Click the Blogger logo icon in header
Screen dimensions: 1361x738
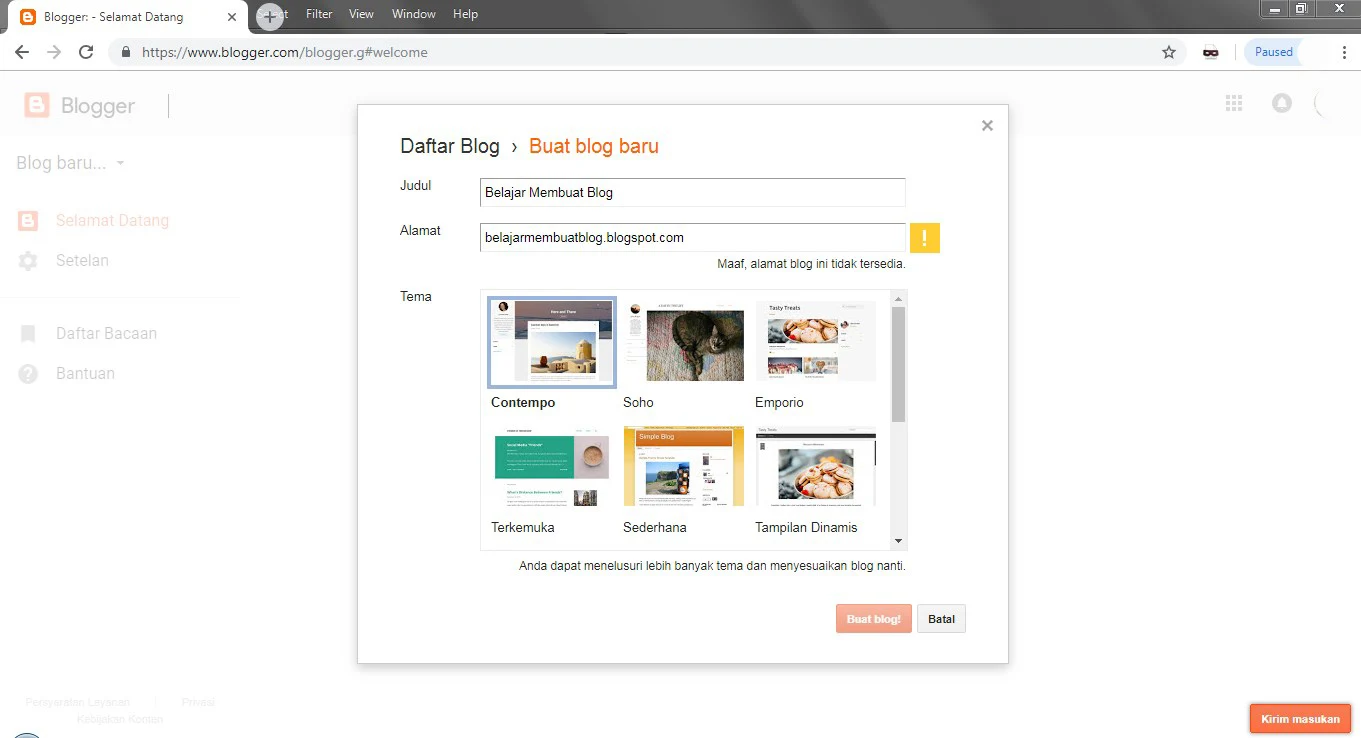(x=37, y=106)
